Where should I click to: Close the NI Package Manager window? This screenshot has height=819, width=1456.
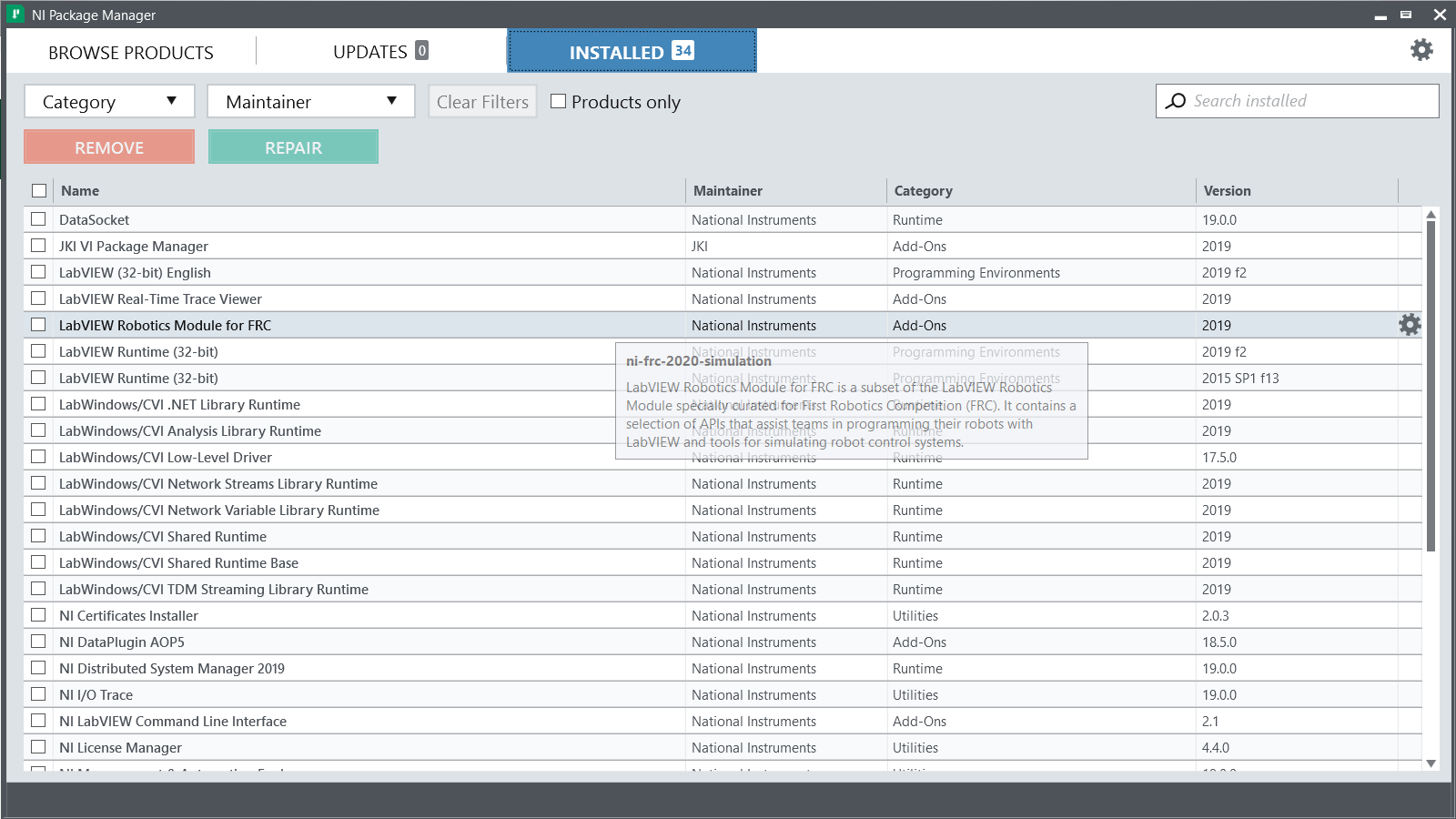click(x=1440, y=15)
